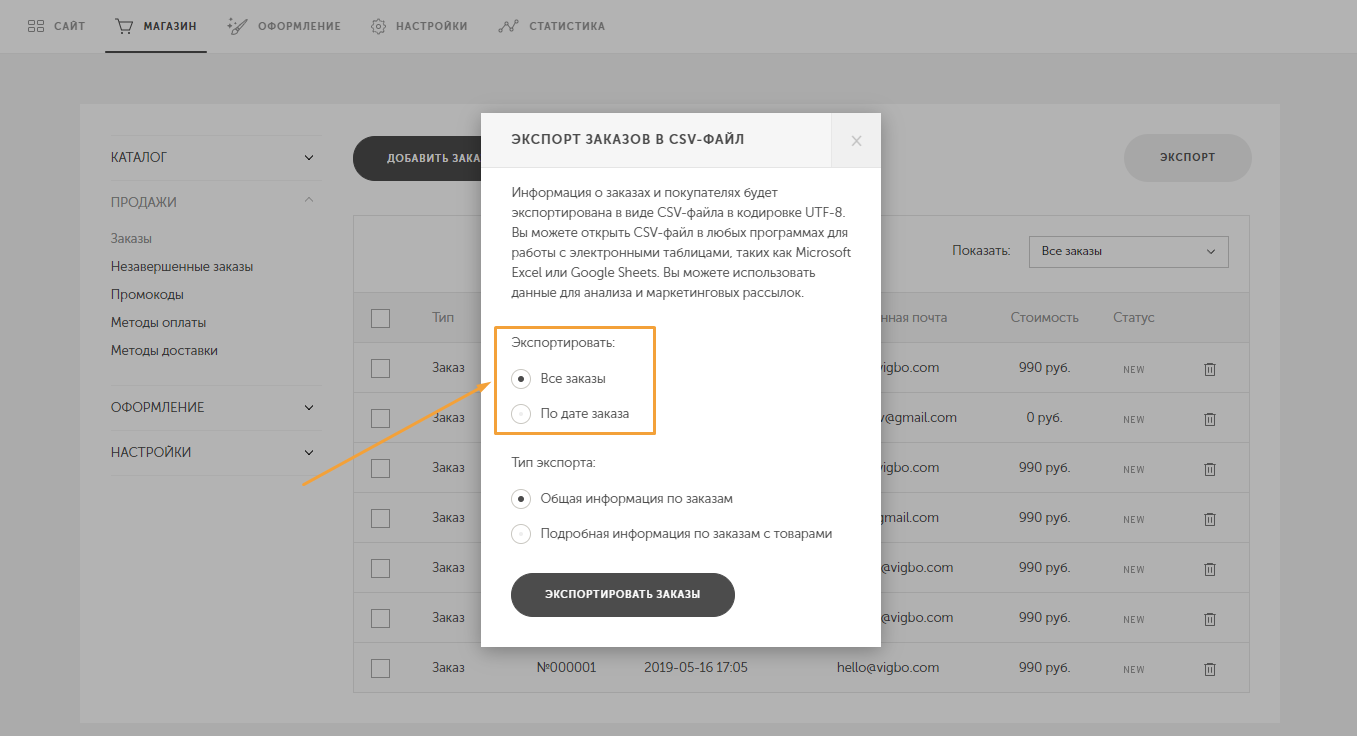Click the Экспорт button at top right

point(1188,158)
